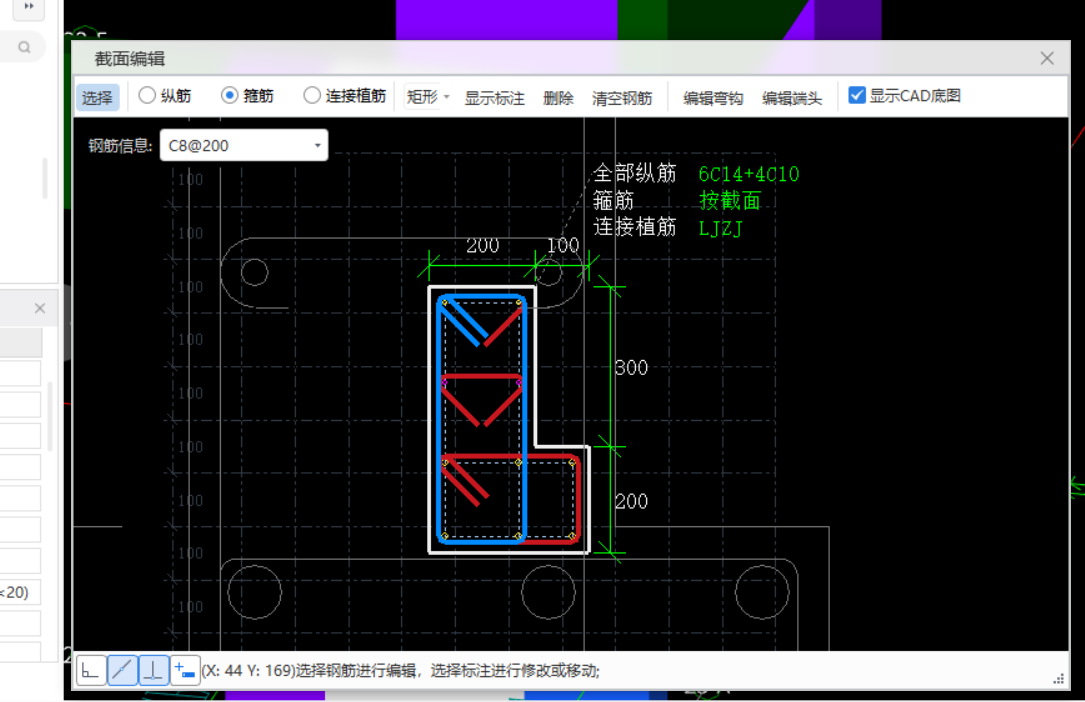Click the 连接植筋 label in drawing
The height and width of the screenshot is (702, 1085).
635,227
